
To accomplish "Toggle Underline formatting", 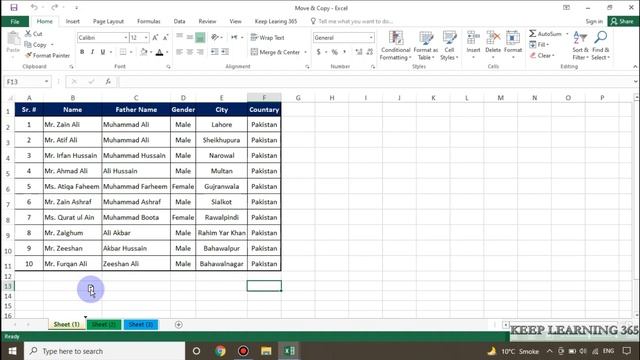I will [103, 52].
